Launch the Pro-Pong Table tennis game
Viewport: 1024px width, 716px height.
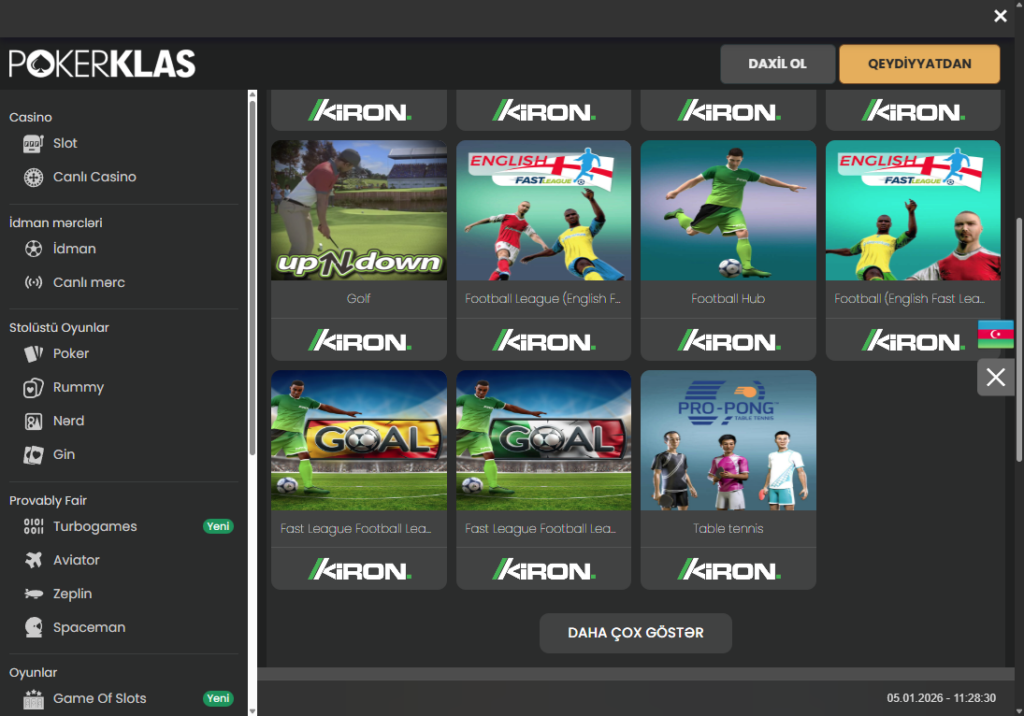tap(728, 441)
